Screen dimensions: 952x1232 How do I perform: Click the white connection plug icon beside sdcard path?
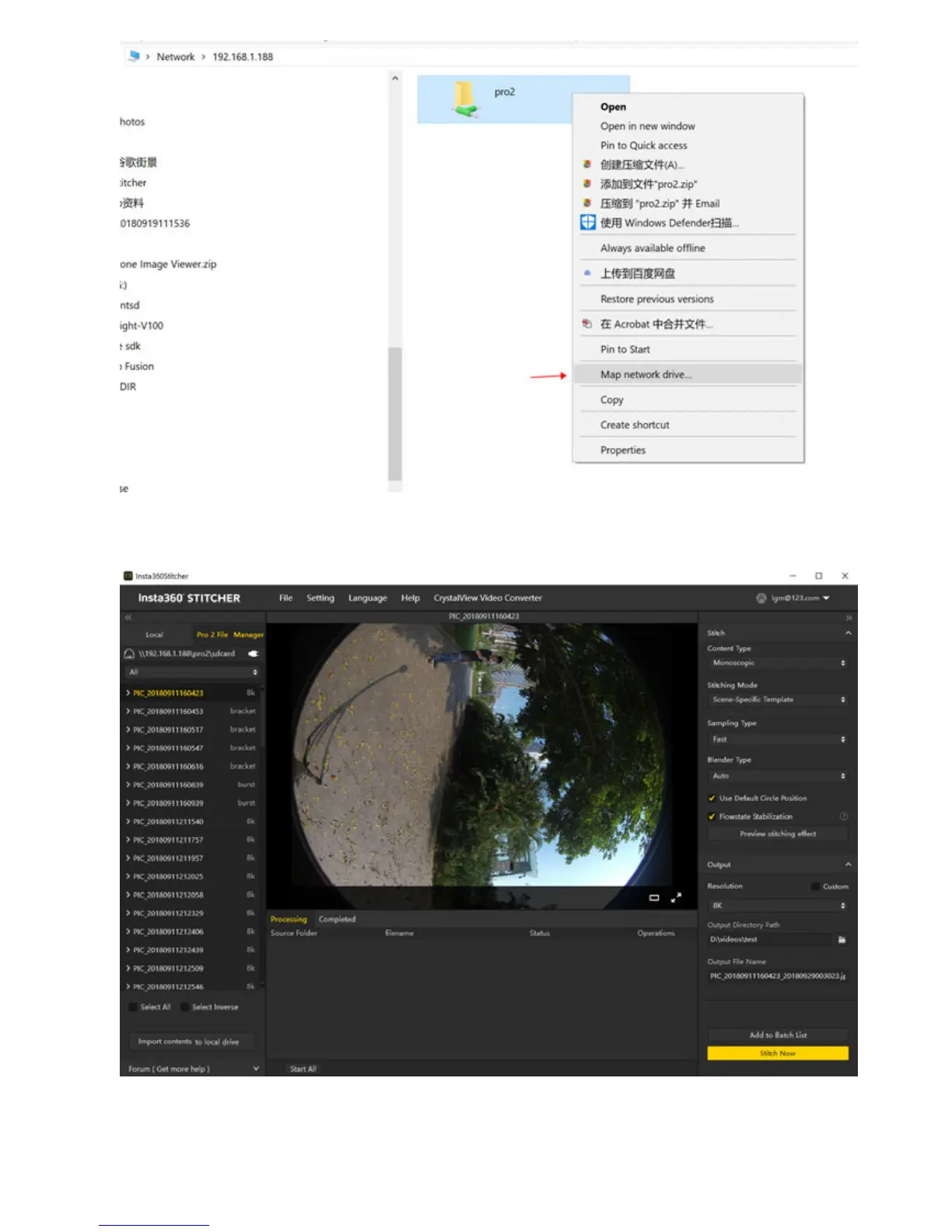(253, 654)
